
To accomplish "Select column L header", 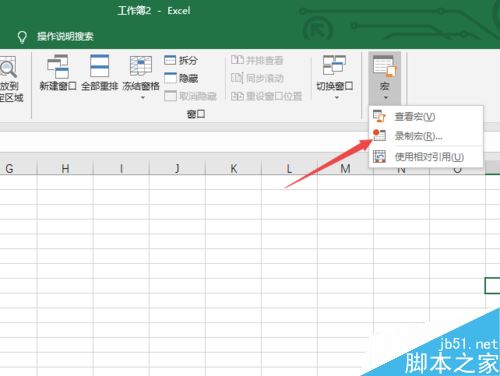I will point(289,168).
